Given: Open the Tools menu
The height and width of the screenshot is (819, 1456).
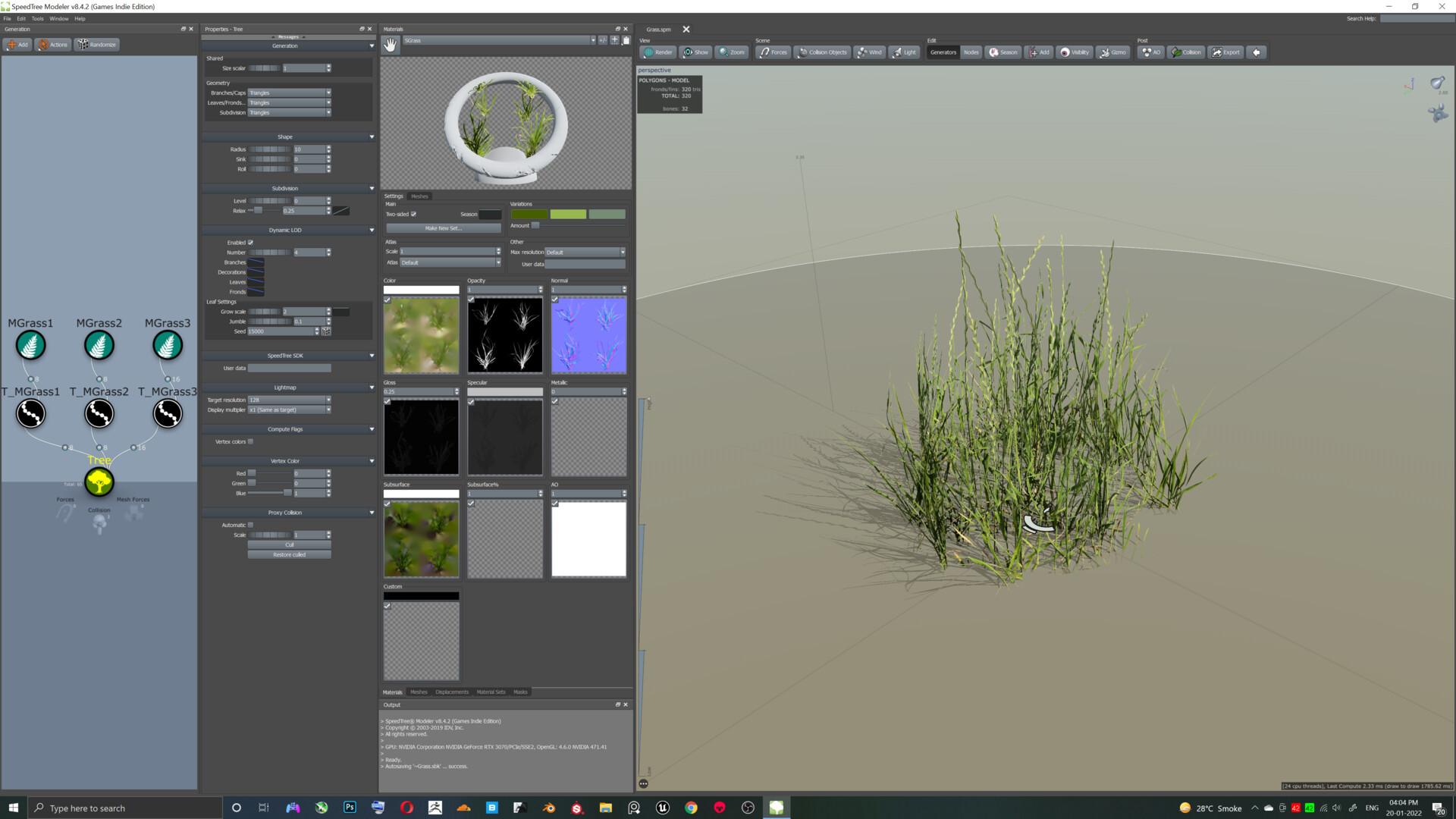Looking at the screenshot, I should [37, 18].
